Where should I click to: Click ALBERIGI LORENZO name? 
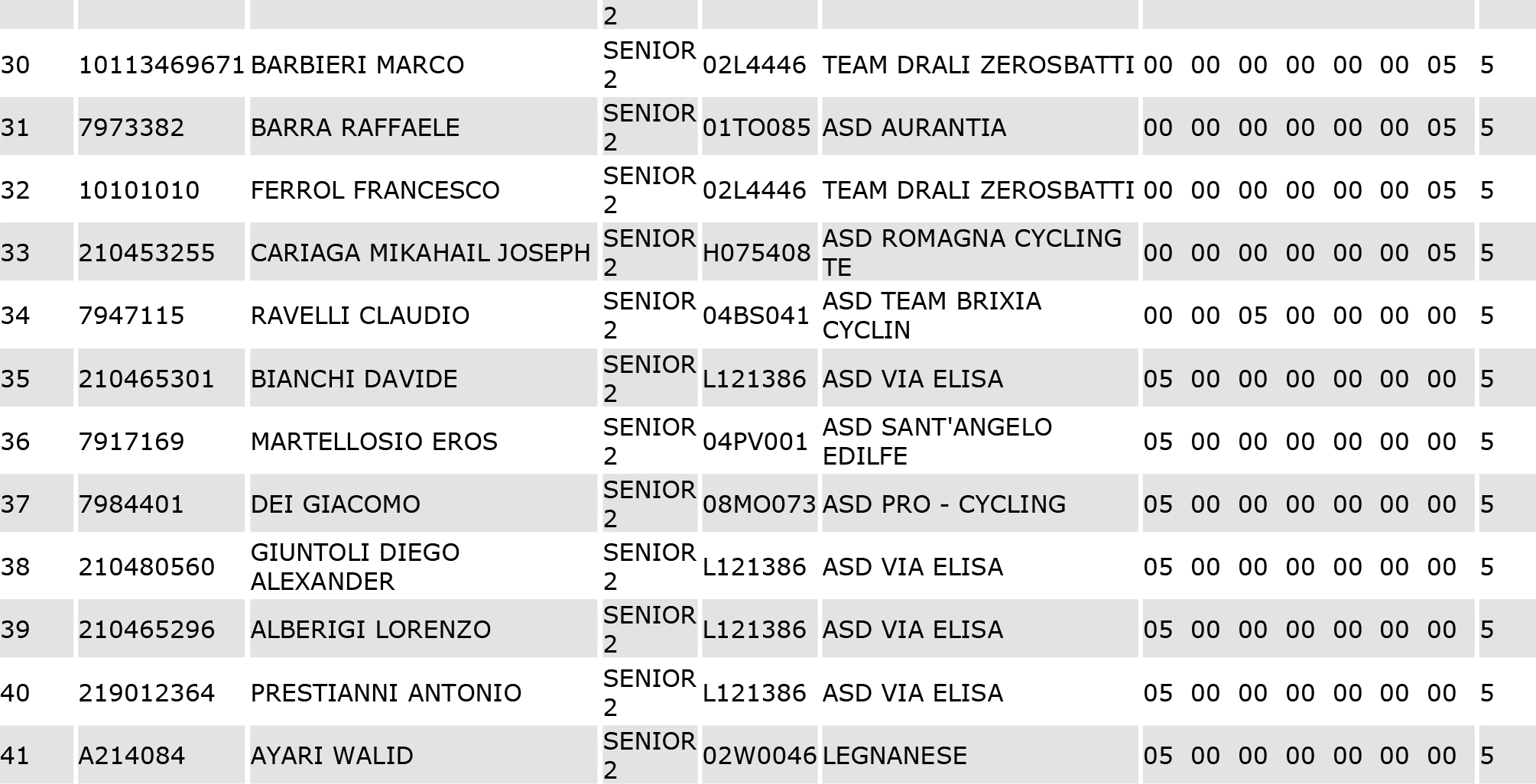371,630
